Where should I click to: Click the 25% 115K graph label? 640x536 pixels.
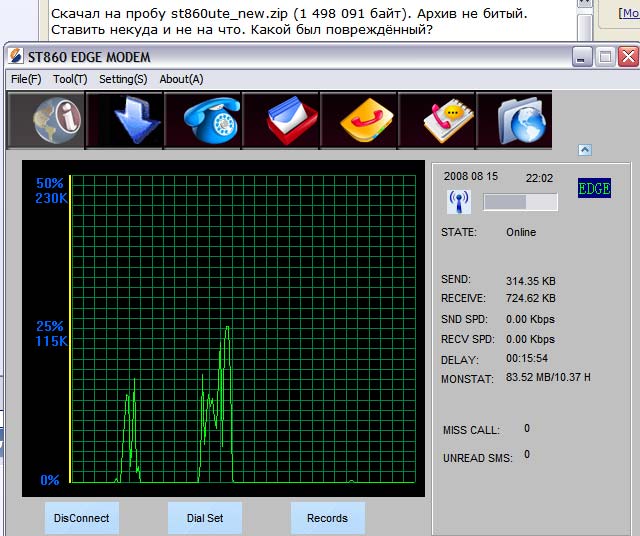51,334
